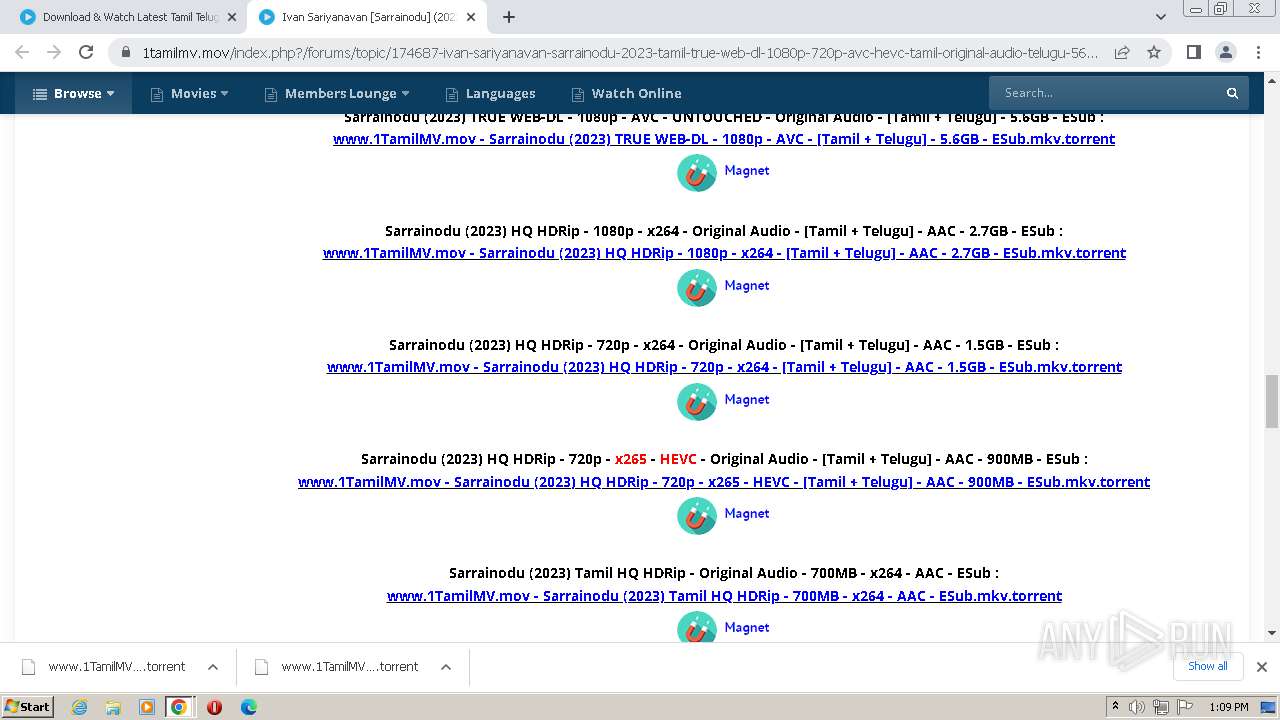Viewport: 1280px width, 720px height.
Task: Download the 1080p x264 2.7GB torrent link
Action: point(724,253)
